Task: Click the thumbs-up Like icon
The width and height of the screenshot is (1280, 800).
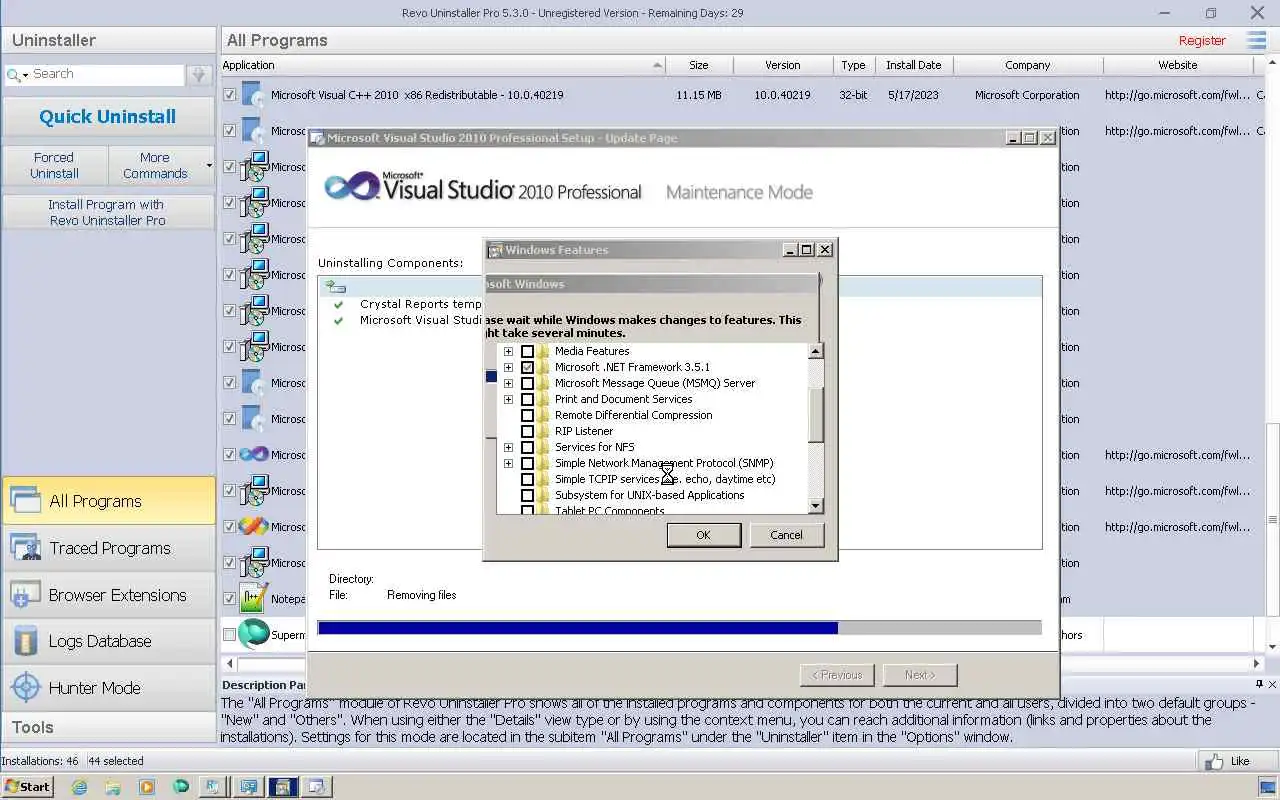Action: point(1214,761)
